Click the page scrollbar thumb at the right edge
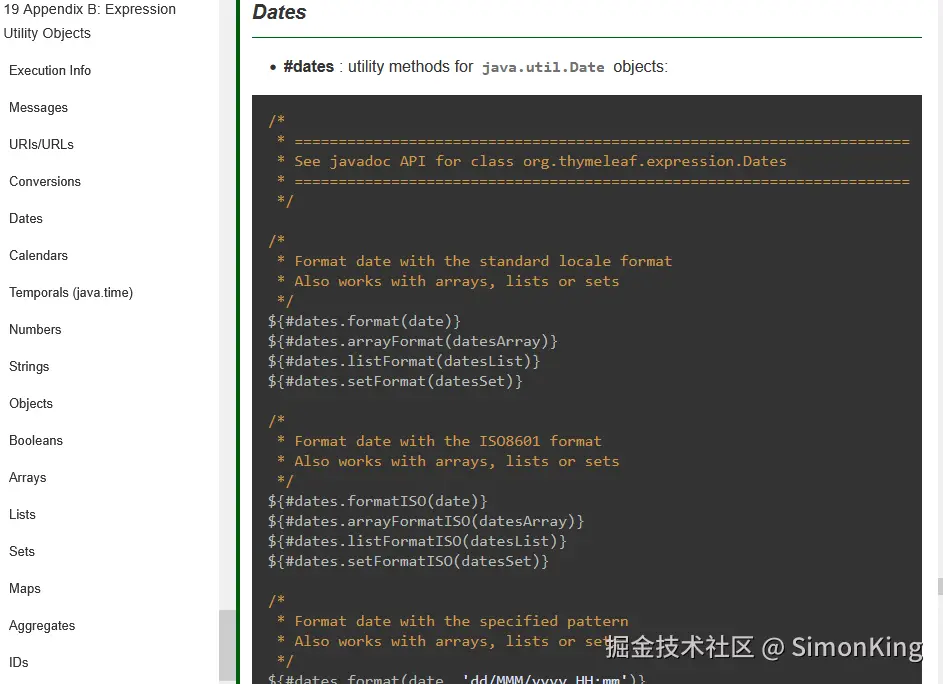The height and width of the screenshot is (684, 943). [940, 587]
